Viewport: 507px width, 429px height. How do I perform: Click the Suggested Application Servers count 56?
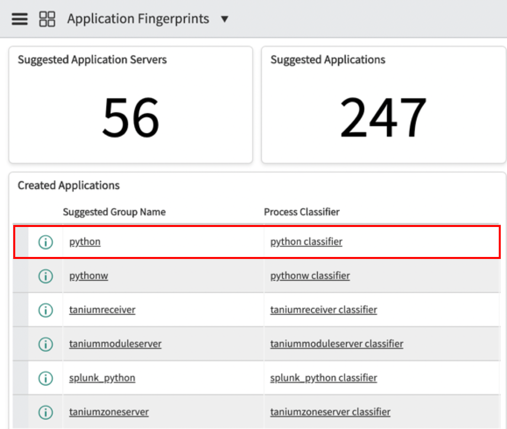[x=131, y=117]
